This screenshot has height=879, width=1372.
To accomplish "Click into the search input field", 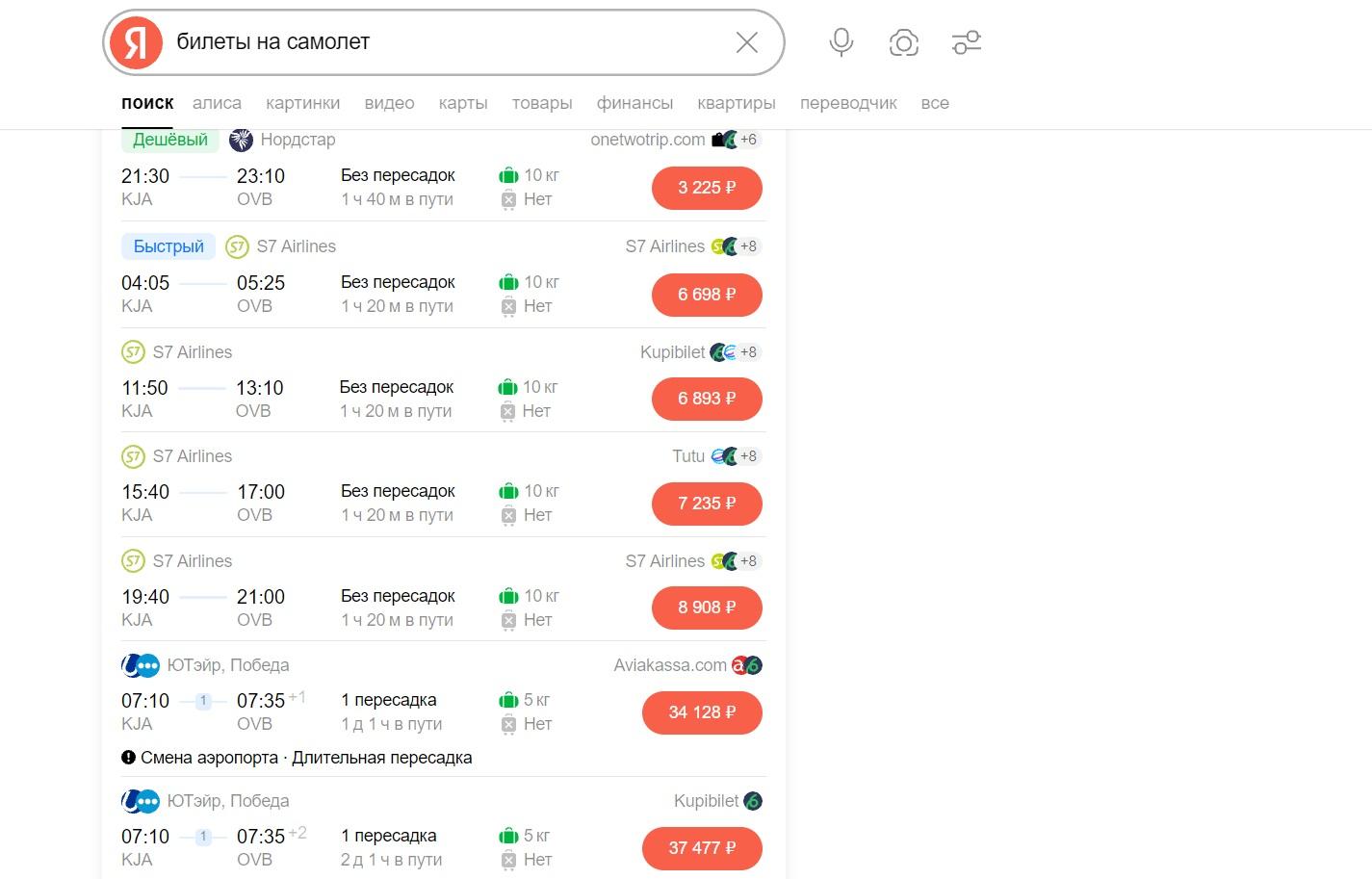I will [x=443, y=42].
